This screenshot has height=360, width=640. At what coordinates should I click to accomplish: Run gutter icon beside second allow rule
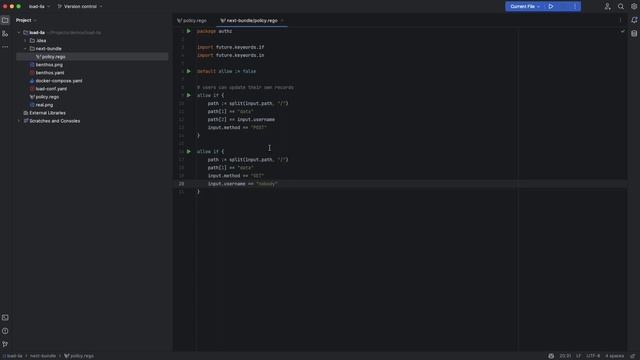click(x=189, y=151)
